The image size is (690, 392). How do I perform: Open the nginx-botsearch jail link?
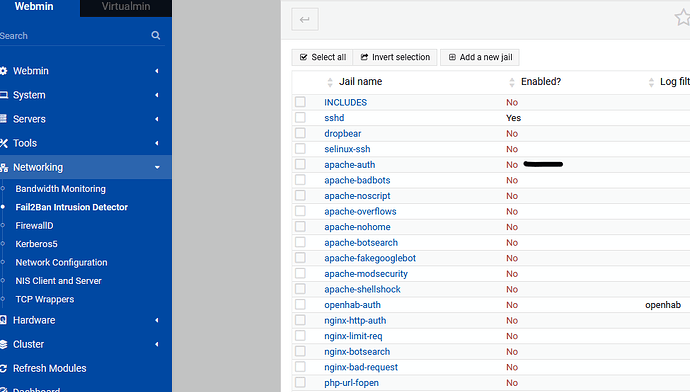pyautogui.click(x=357, y=352)
